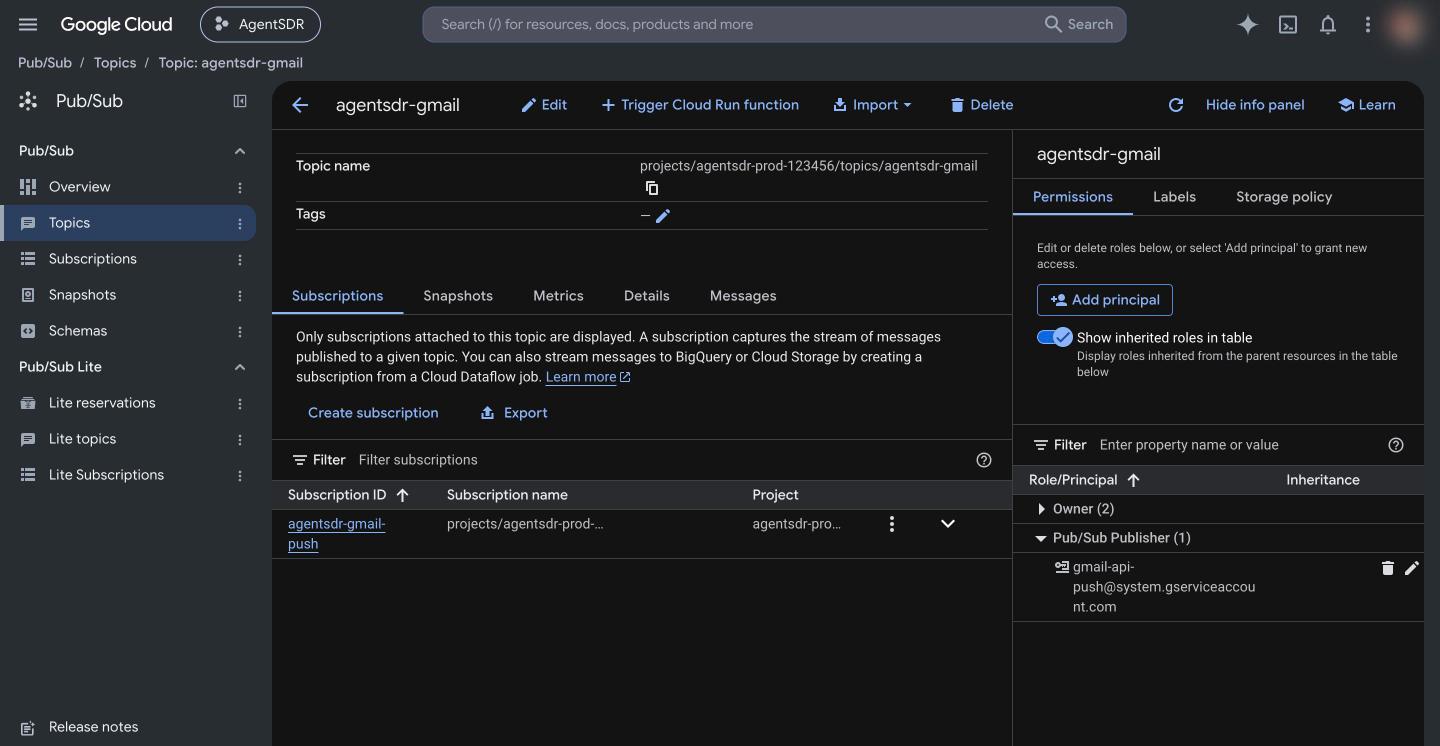This screenshot has width=1440, height=746.
Task: Open the Messages tab
Action: coord(743,296)
